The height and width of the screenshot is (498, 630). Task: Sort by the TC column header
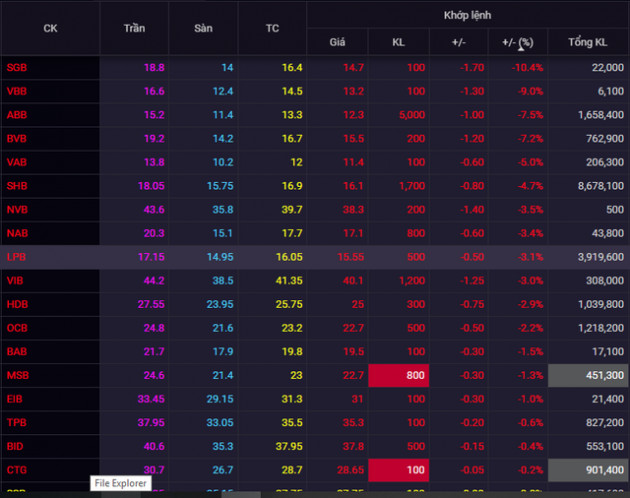[x=272, y=28]
